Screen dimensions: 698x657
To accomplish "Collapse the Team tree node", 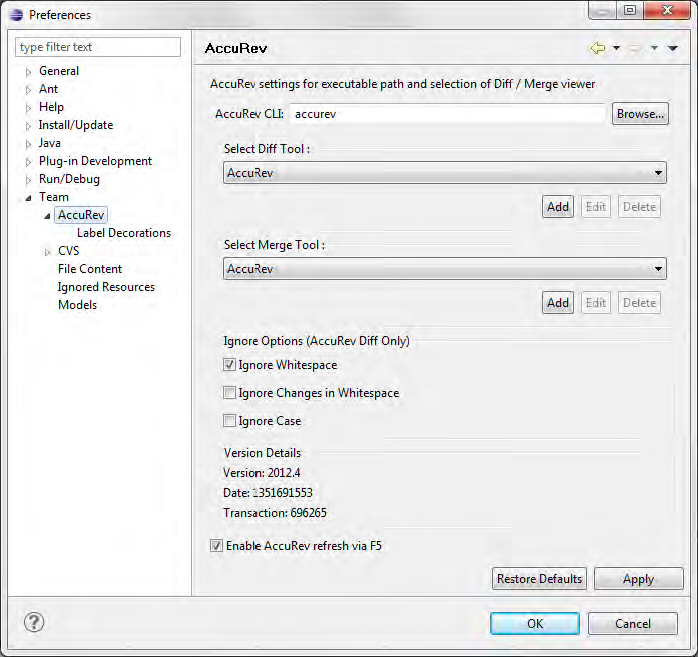I will pyautogui.click(x=28, y=197).
